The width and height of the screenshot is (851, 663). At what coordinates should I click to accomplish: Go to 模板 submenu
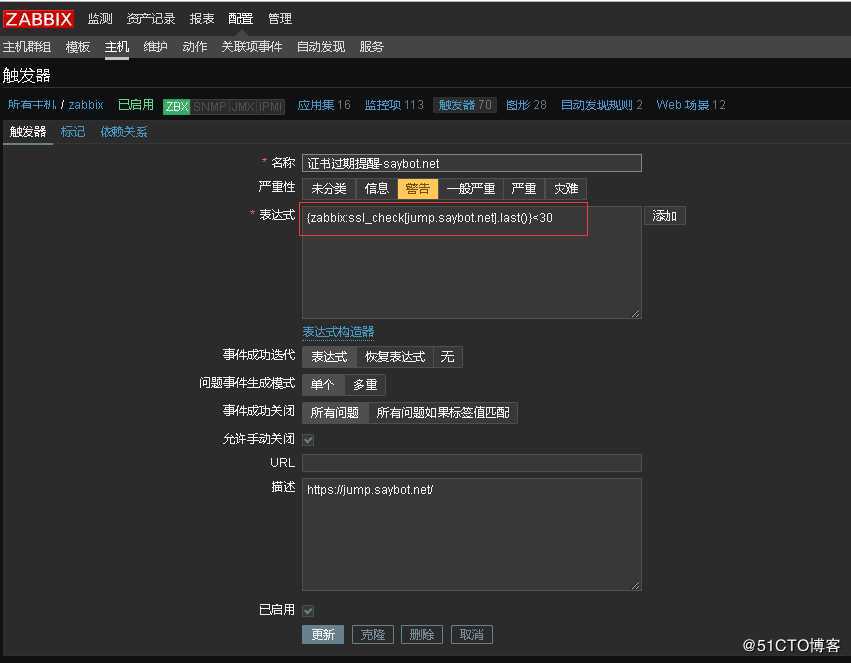coord(78,47)
